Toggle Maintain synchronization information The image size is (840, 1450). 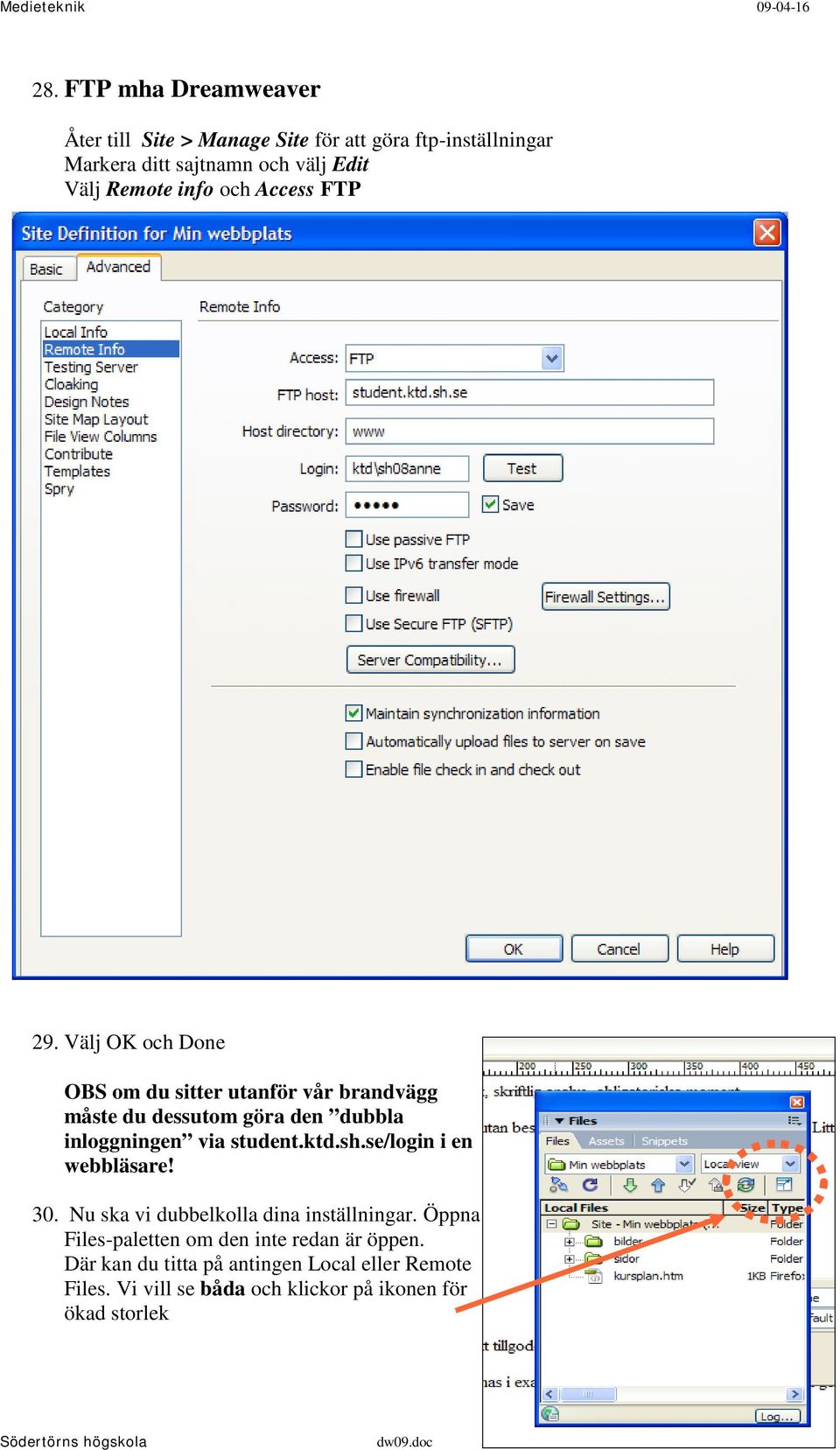coord(354,713)
